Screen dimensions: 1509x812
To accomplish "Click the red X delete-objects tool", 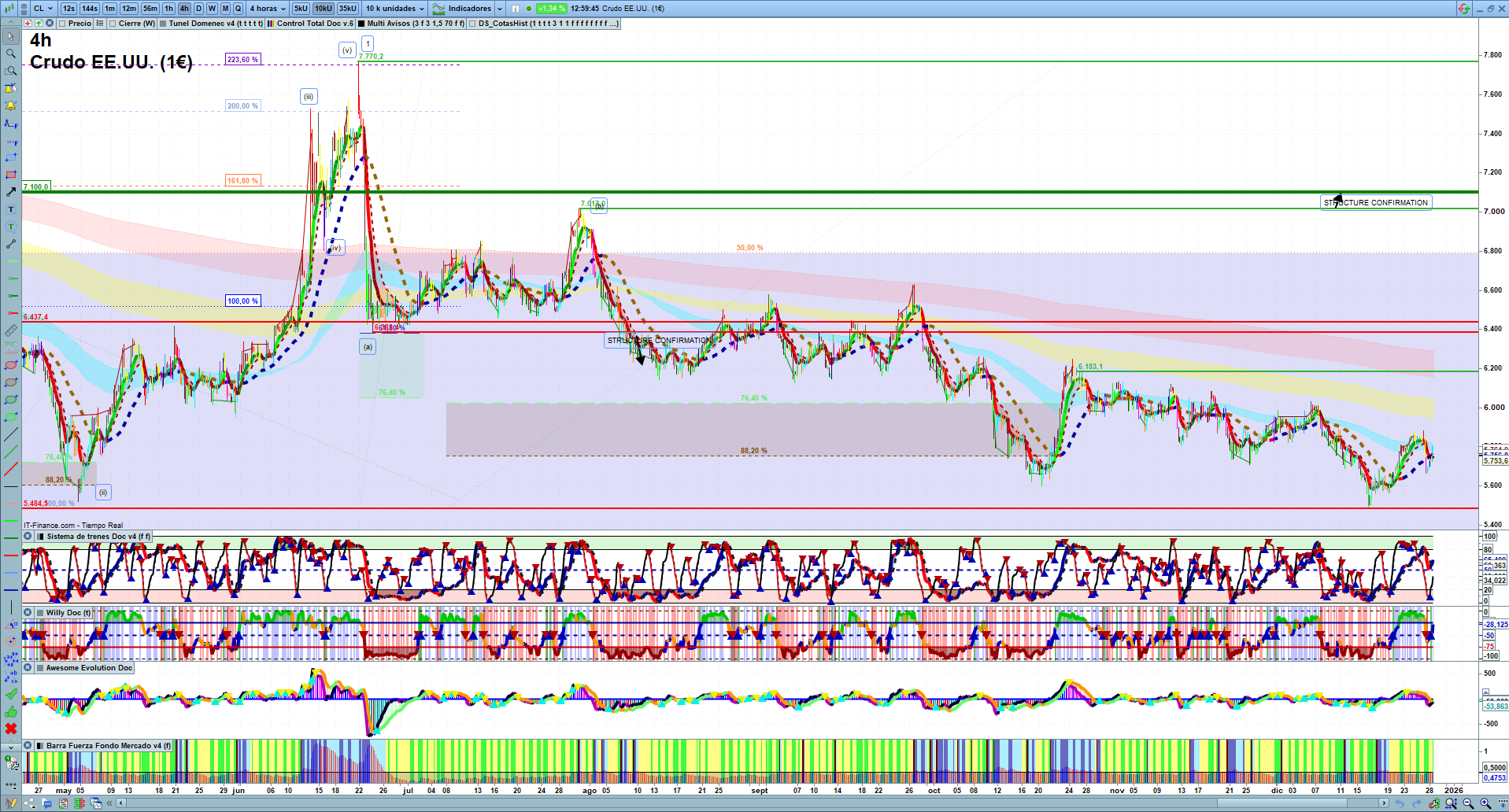I will 11,729.
